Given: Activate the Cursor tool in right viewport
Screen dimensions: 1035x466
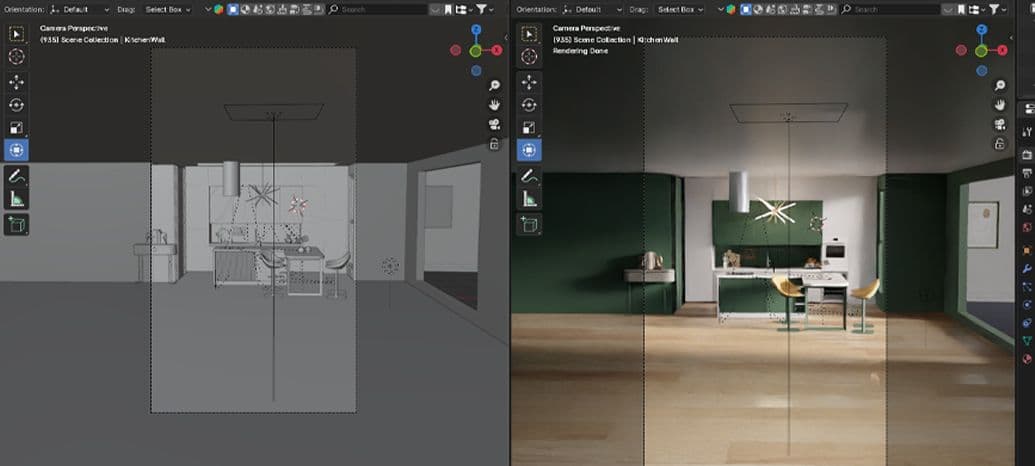Looking at the screenshot, I should tap(529, 57).
